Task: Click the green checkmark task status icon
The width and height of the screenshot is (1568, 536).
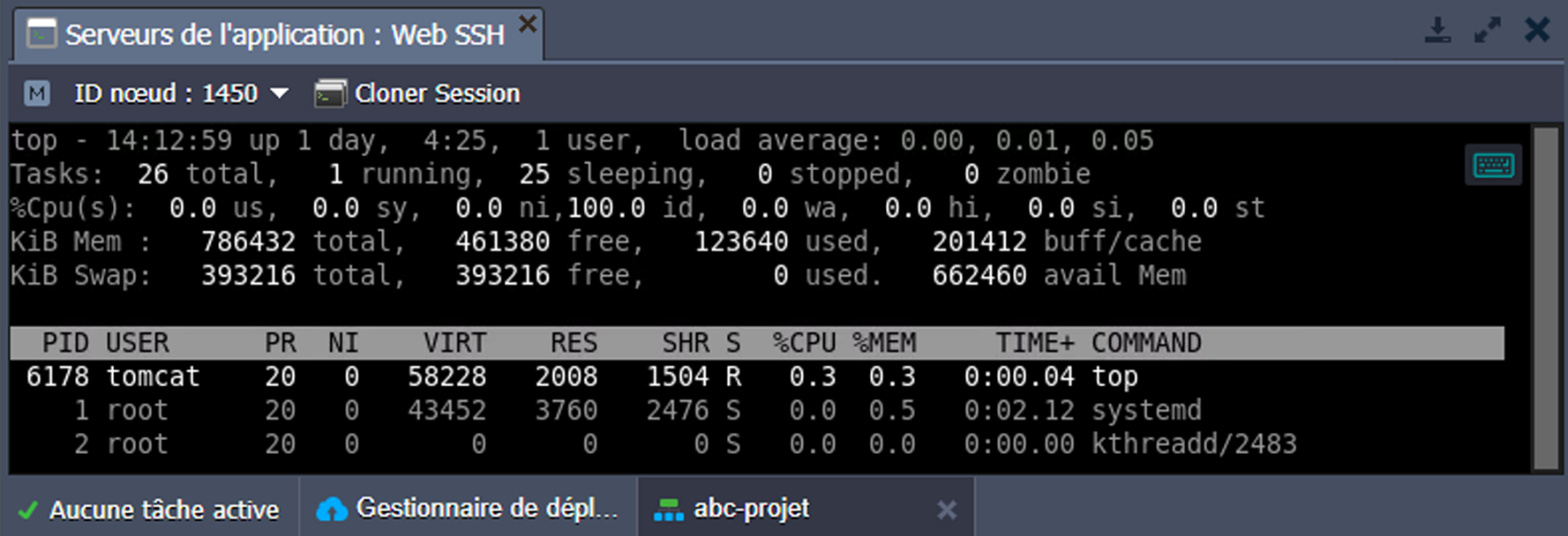Action: click(x=28, y=510)
